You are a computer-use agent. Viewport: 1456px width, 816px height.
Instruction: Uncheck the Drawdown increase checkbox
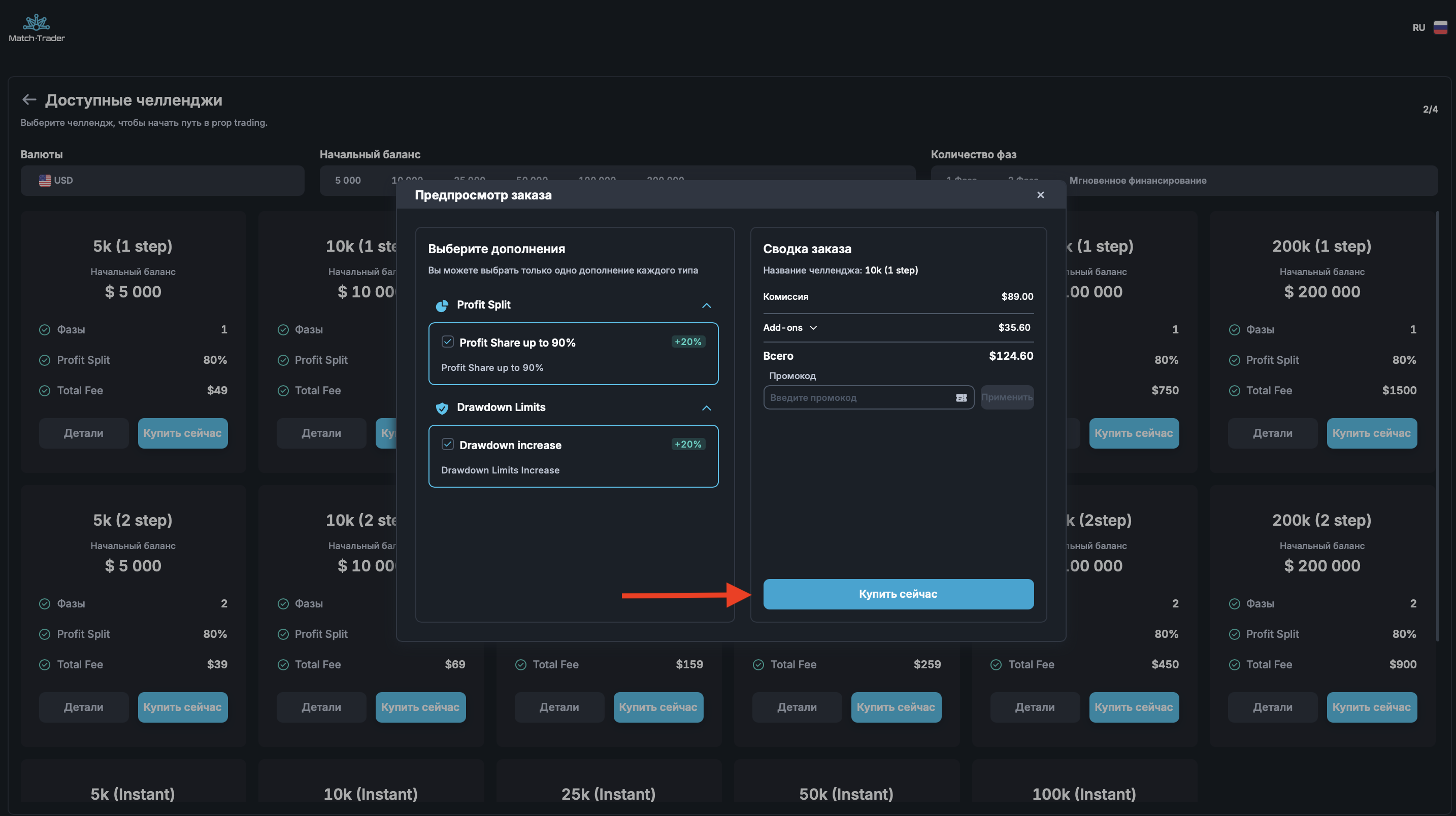tap(447, 444)
